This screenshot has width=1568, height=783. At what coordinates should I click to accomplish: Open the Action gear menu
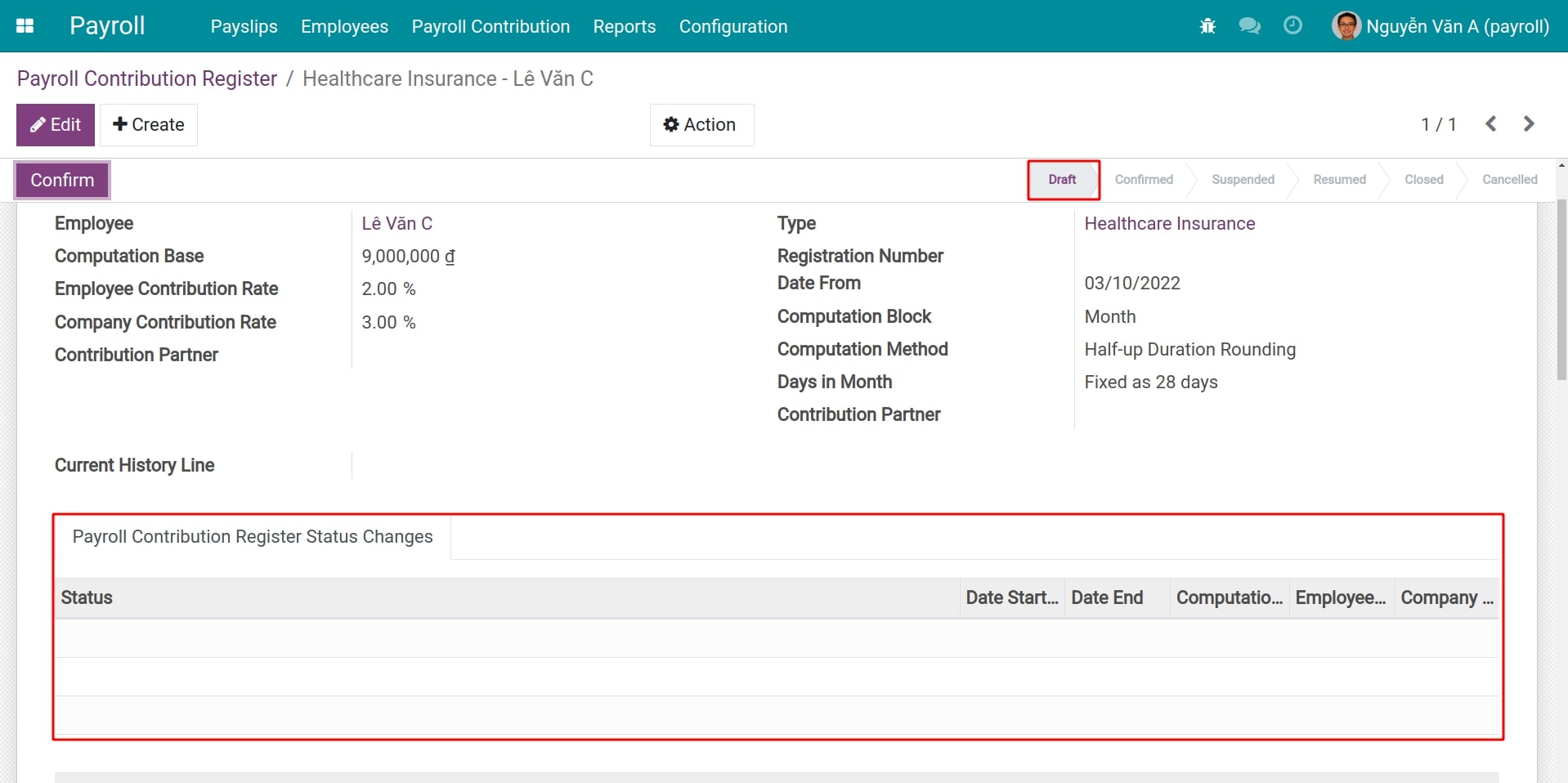tap(701, 124)
